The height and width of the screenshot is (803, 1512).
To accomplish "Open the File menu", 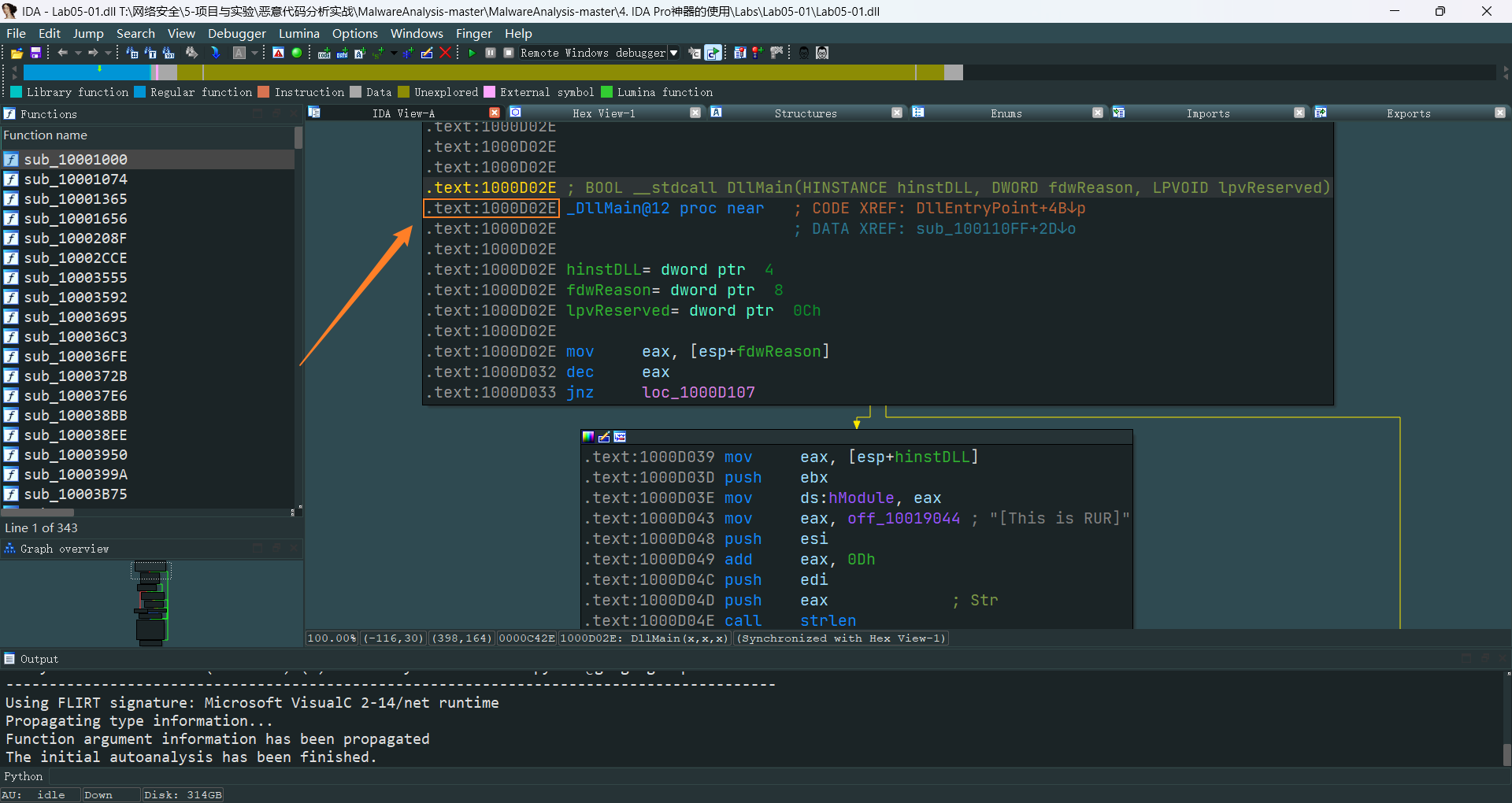I will click(x=16, y=33).
